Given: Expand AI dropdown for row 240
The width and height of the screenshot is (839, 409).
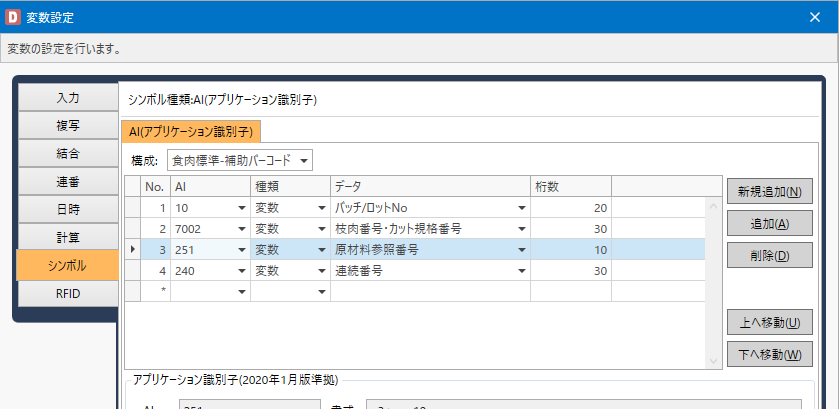Looking at the screenshot, I should pyautogui.click(x=242, y=271).
